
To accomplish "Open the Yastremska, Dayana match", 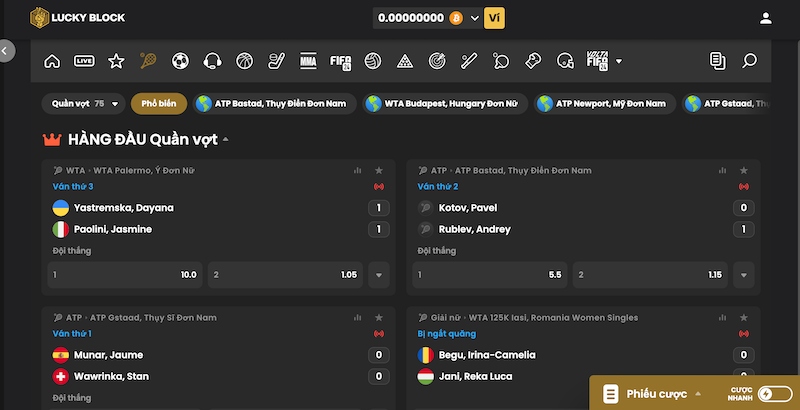I will pos(123,208).
